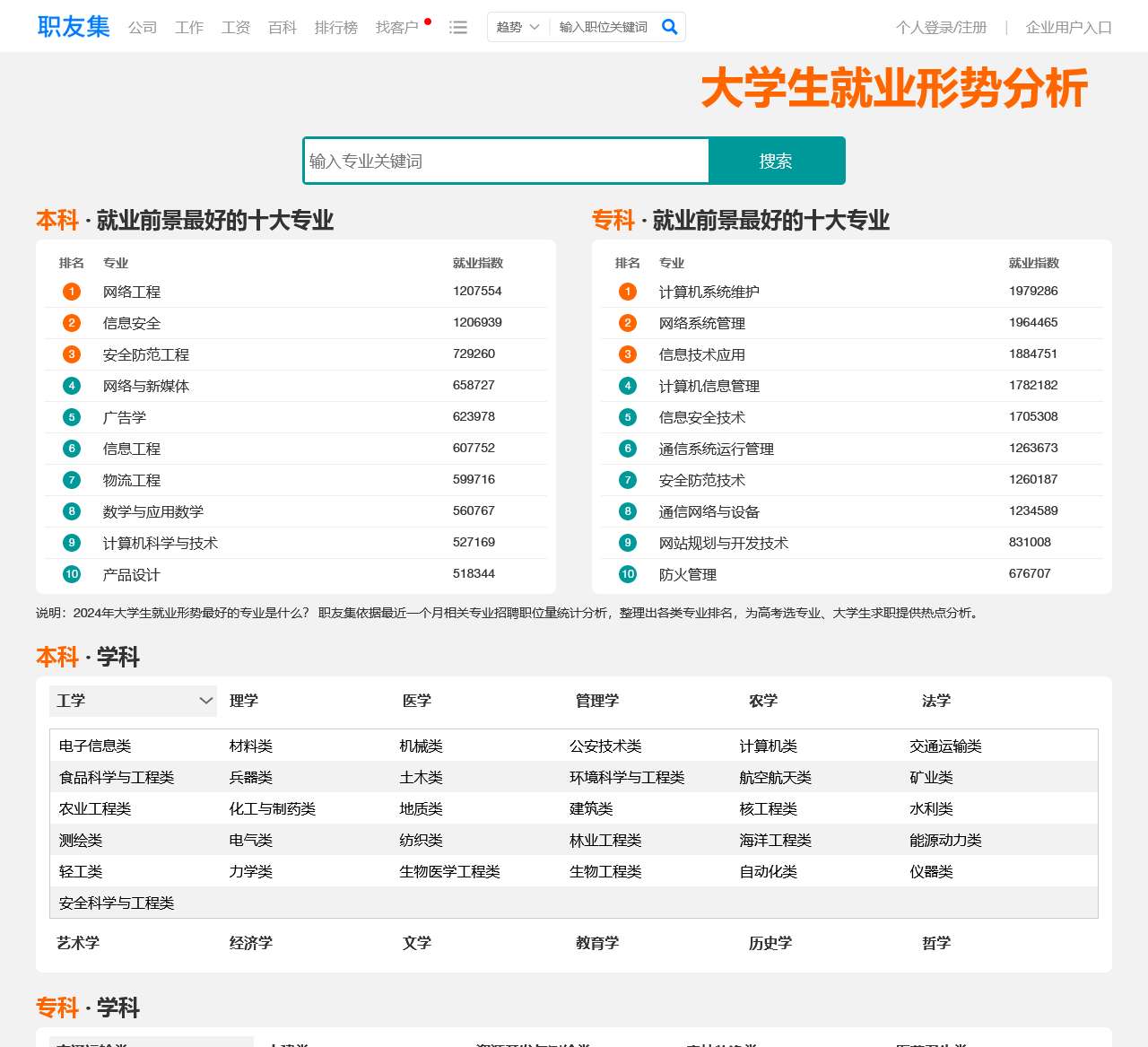Screen dimensions: 1148x1047
Task: Click the 输入专业关键词 search field
Action: coord(507,161)
